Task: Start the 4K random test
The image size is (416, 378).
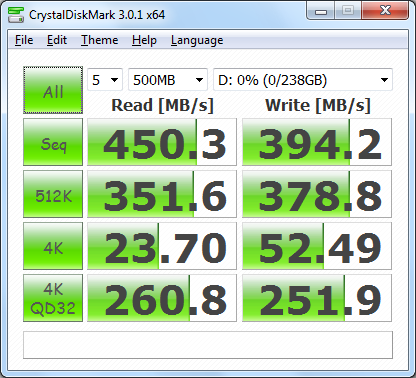Action: click(53, 246)
